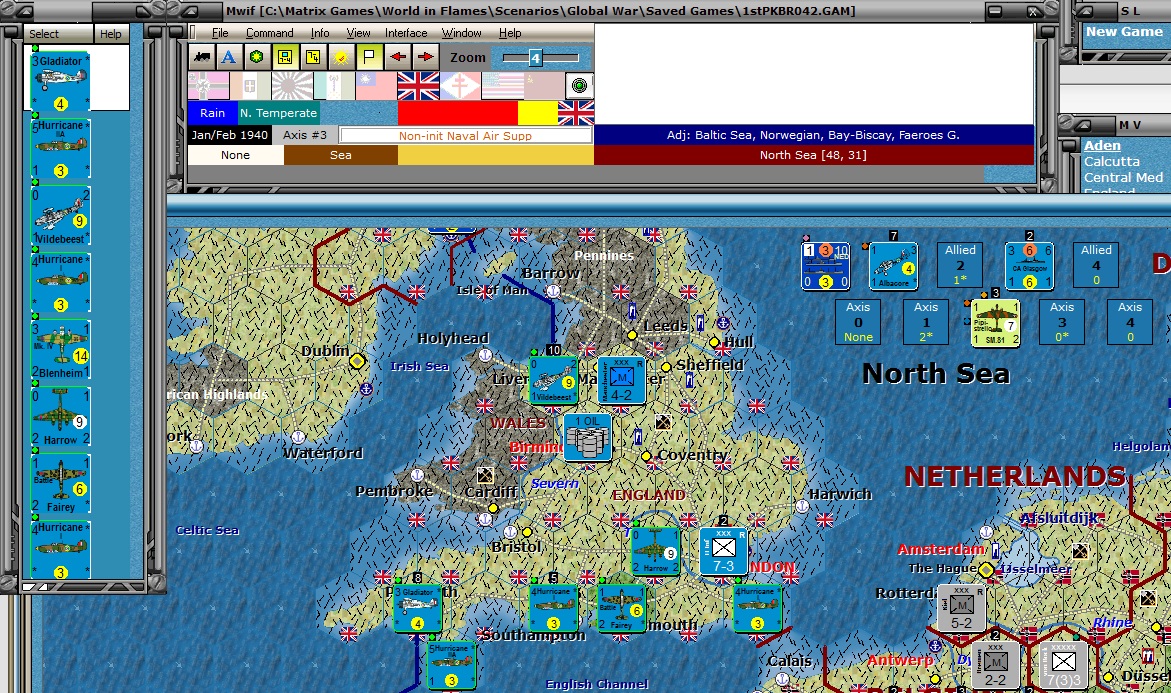Select the Italian flag in flag row
Screen dimensions: 1171x693
click(x=250, y=86)
